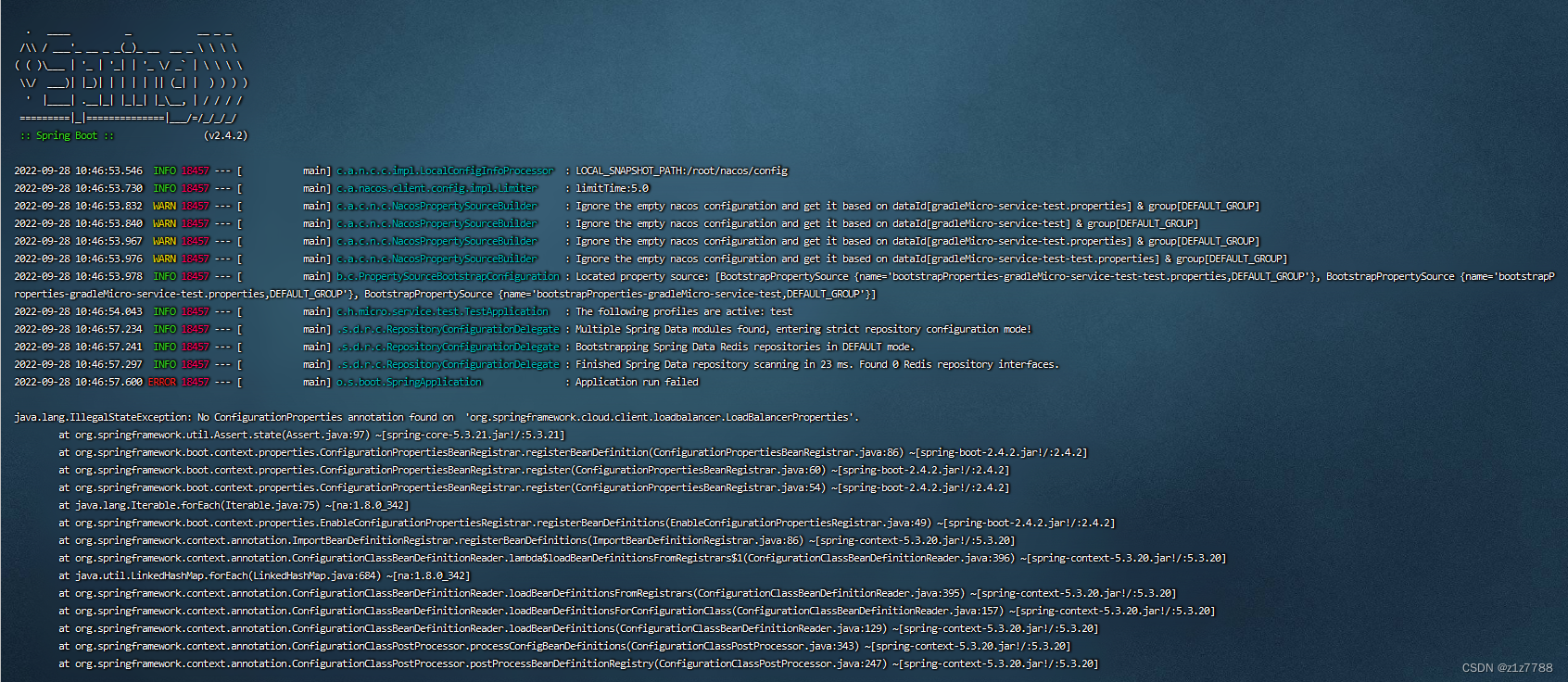Click the Iterable.forEach(Iterable.java:75) frame
The height and width of the screenshot is (682, 1568).
click(x=234, y=505)
